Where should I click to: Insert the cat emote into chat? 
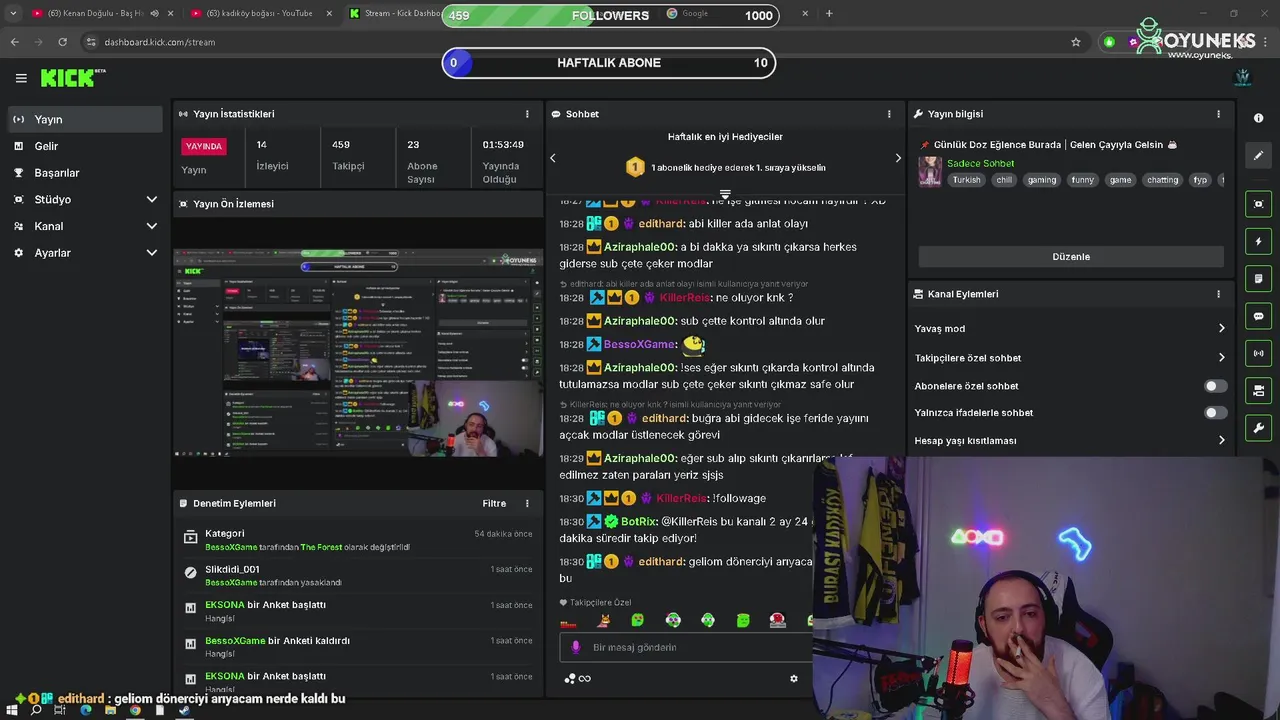[x=604, y=621]
